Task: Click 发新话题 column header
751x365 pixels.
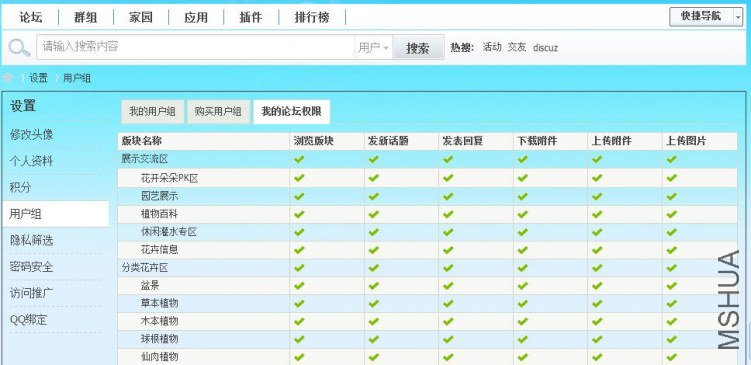Action: pyautogui.click(x=388, y=141)
